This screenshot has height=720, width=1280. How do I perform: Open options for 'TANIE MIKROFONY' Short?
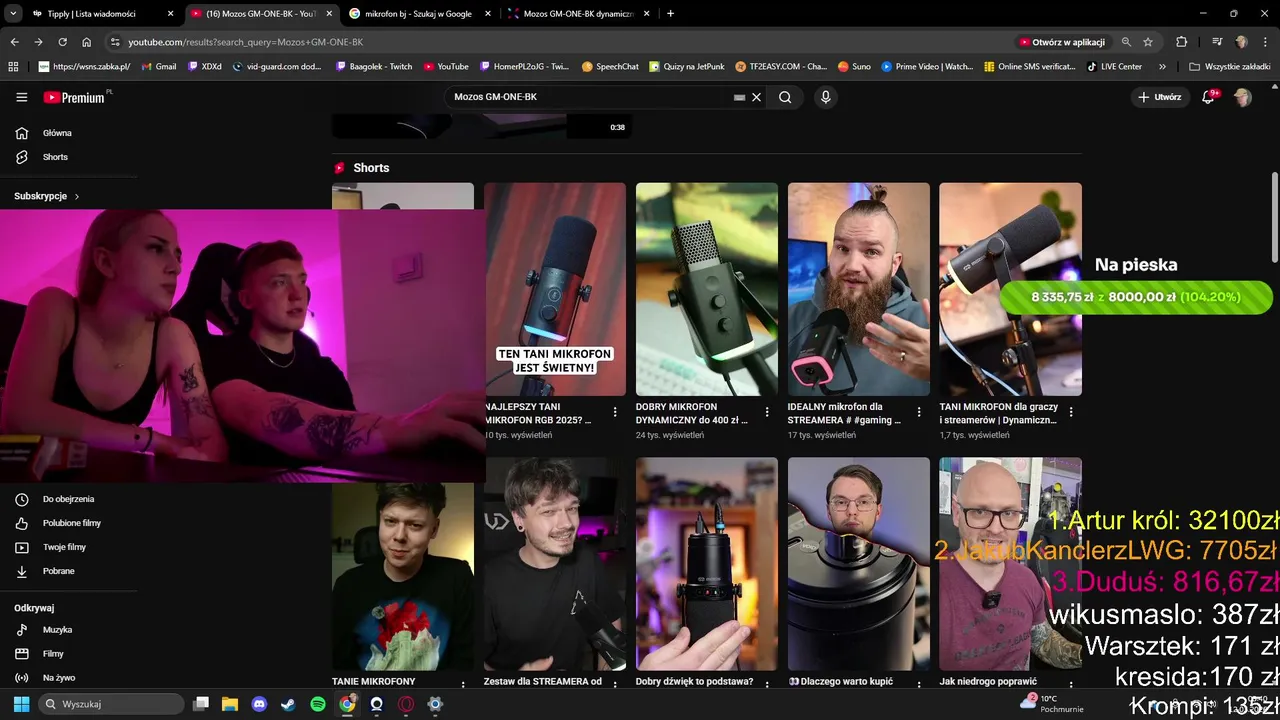463,685
